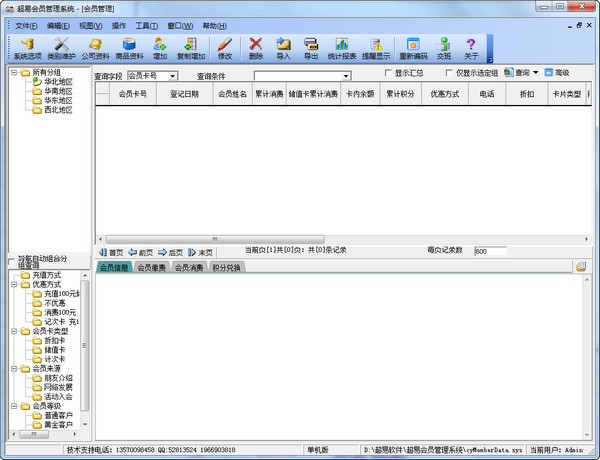
Task: Open the 查询字段 会员卡号 dropdown
Action: [x=173, y=75]
